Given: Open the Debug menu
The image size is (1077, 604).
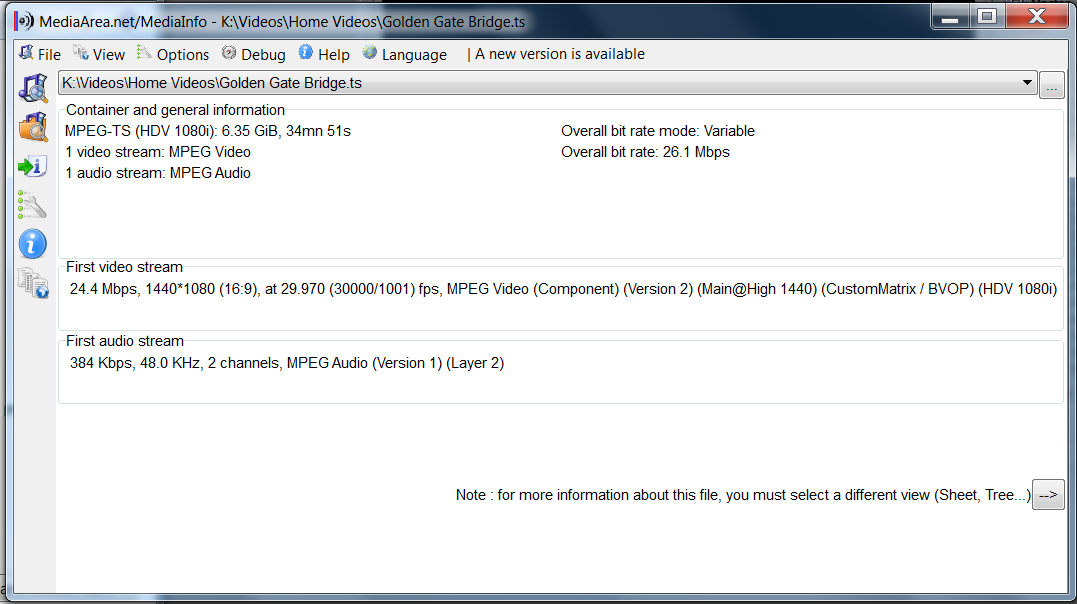Looking at the screenshot, I should tap(254, 54).
